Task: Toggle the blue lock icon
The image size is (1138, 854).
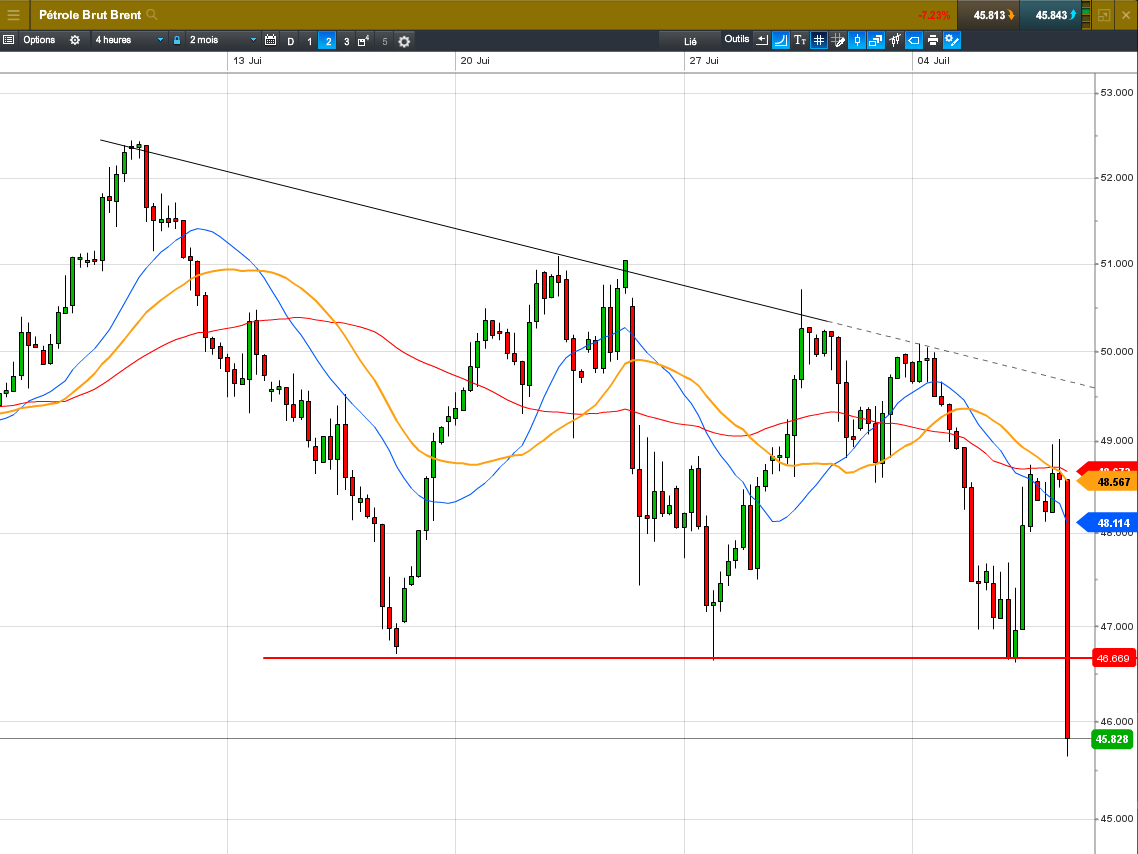Action: [x=176, y=40]
